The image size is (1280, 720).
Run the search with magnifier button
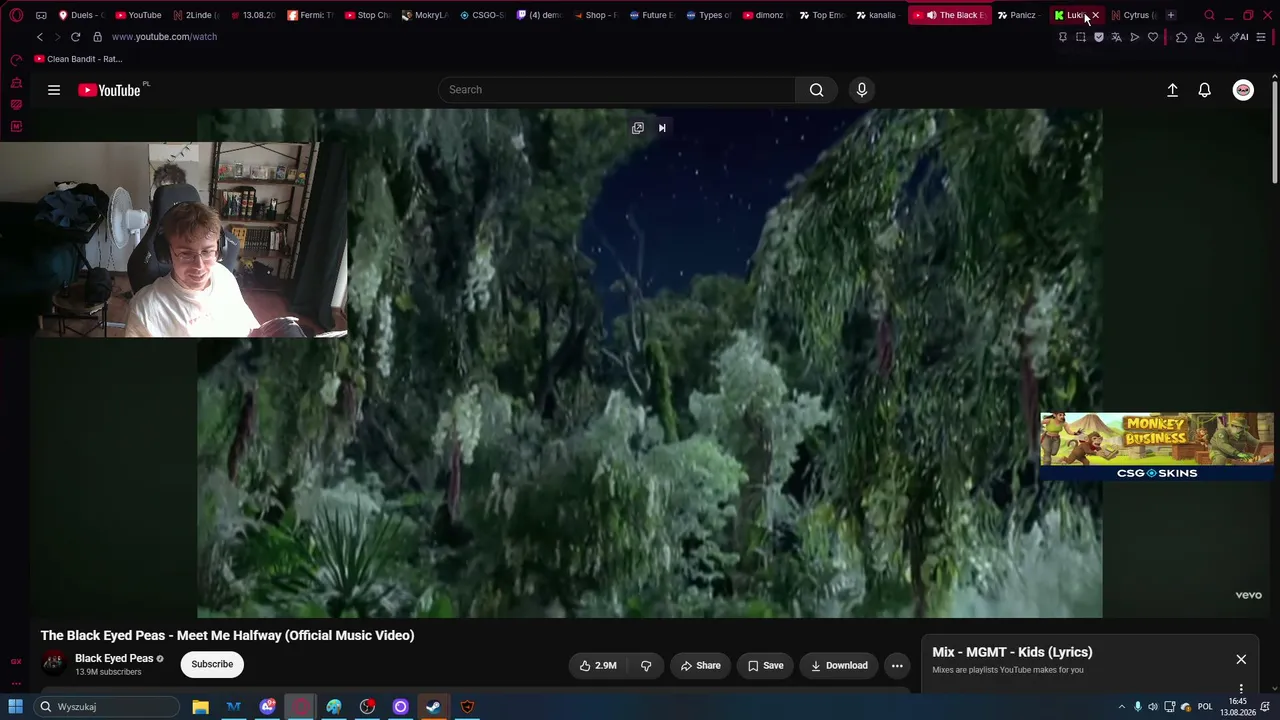[x=817, y=90]
